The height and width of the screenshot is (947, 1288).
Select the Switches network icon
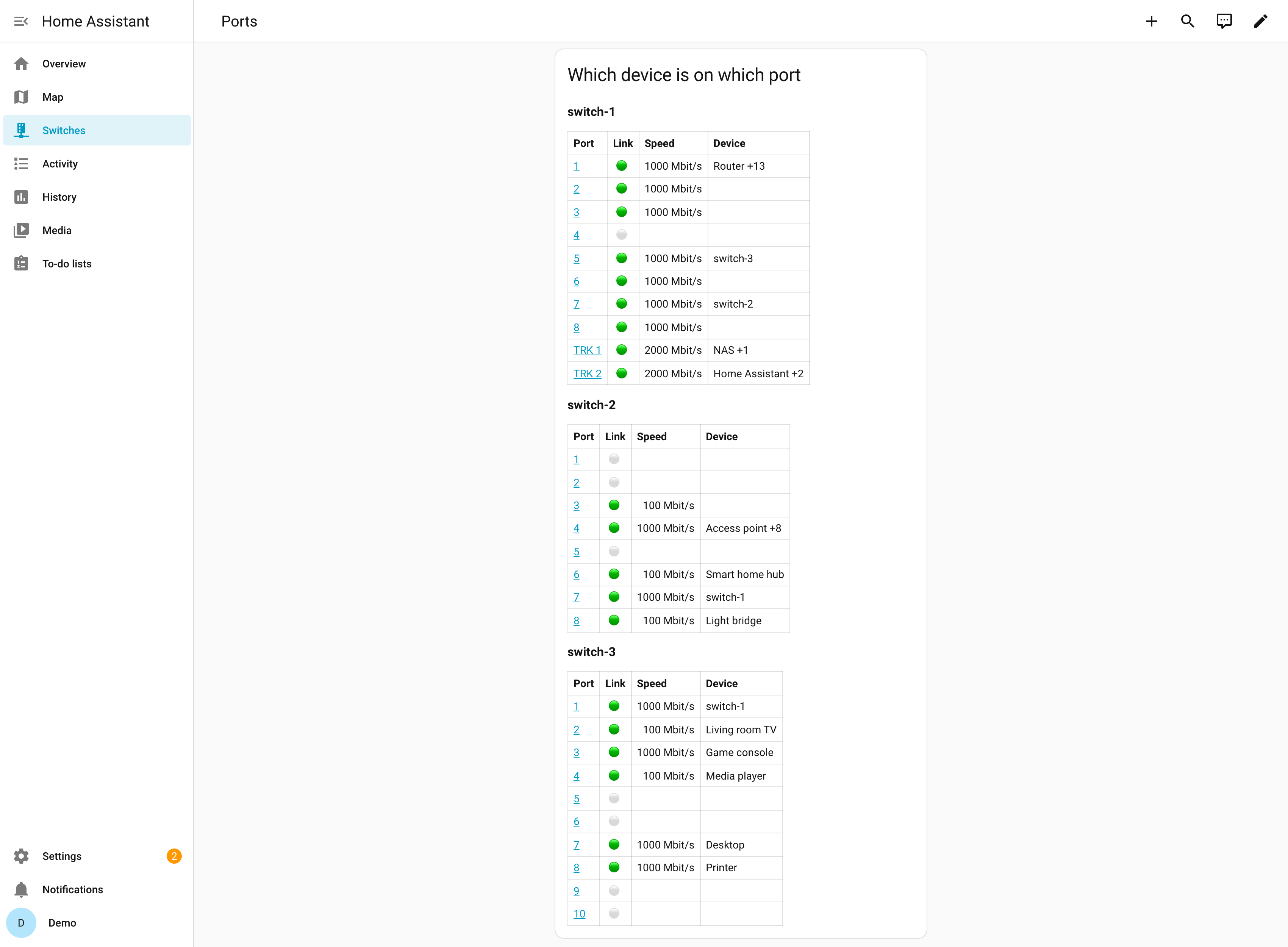[21, 130]
